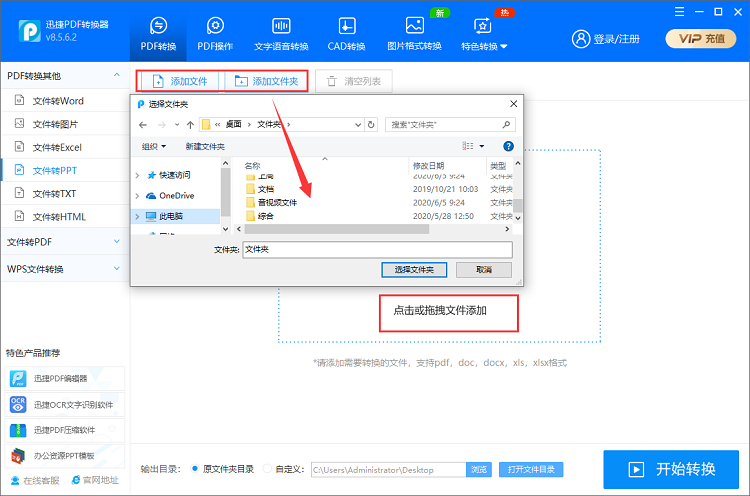Open the PDF转换 tab
Image resolution: width=750 pixels, height=496 pixels.
click(x=158, y=34)
